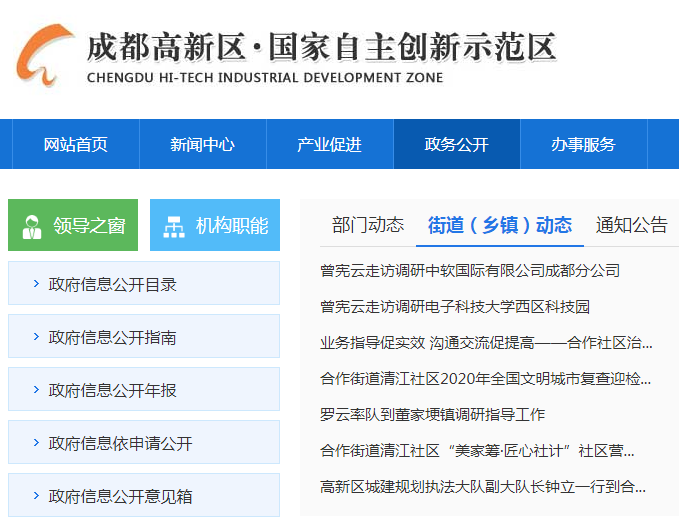Open the 产业促进 menu item
This screenshot has height=519, width=679.
[329, 144]
